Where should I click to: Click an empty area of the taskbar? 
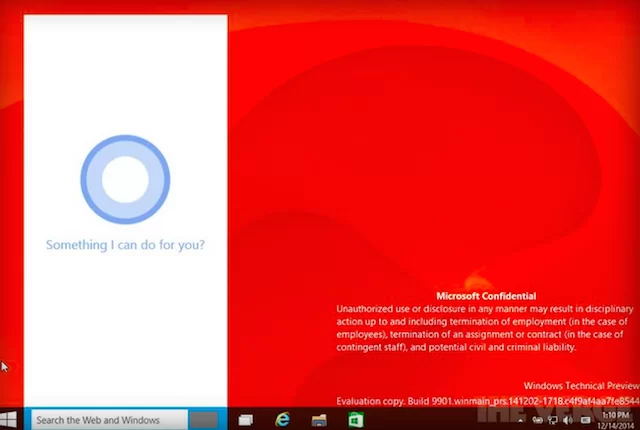440,420
